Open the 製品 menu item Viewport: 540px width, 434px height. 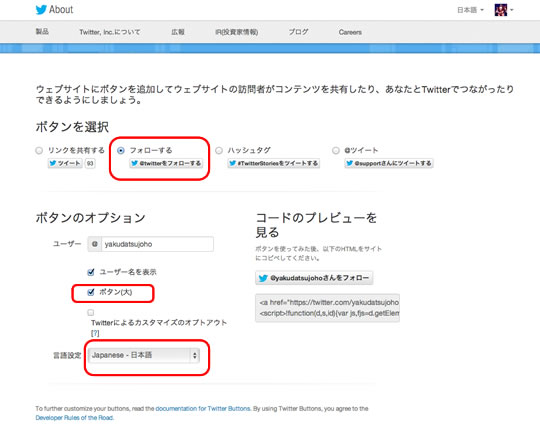(42, 32)
